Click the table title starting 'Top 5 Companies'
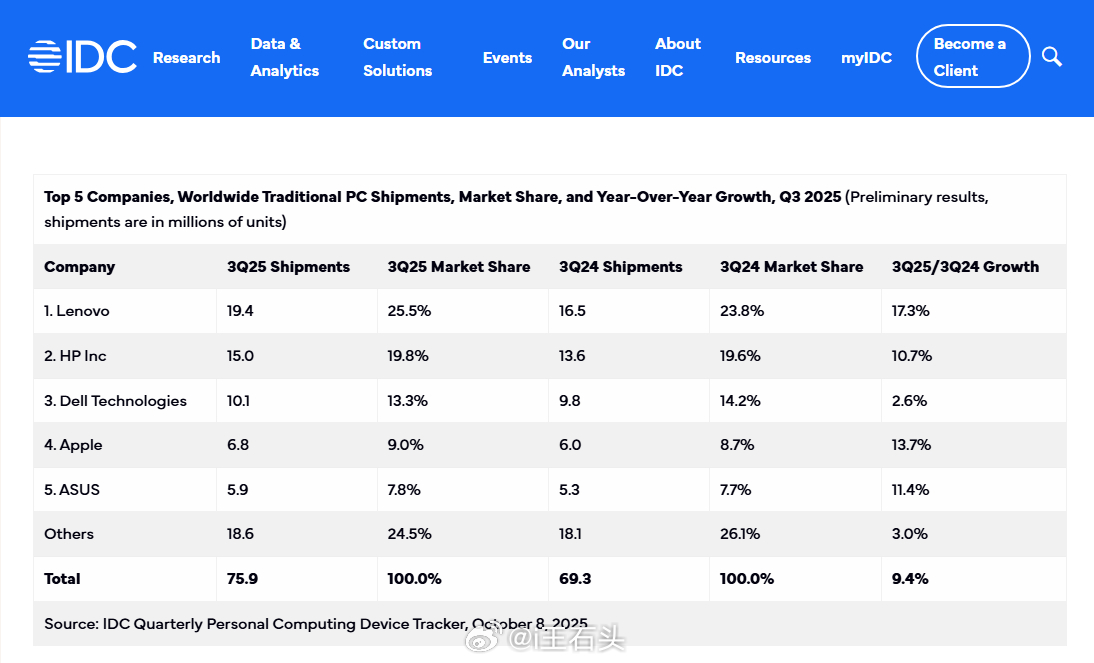Screen dimensions: 1094x663 pyautogui.click(x=516, y=209)
